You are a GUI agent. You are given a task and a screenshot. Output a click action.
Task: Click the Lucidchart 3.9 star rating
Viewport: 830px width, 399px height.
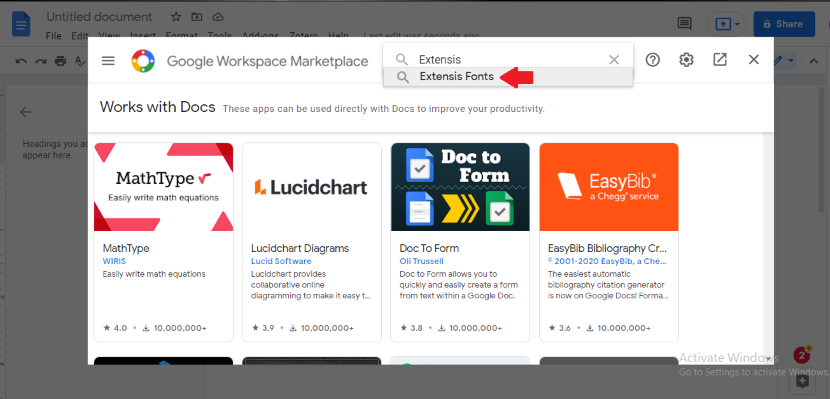(x=263, y=328)
